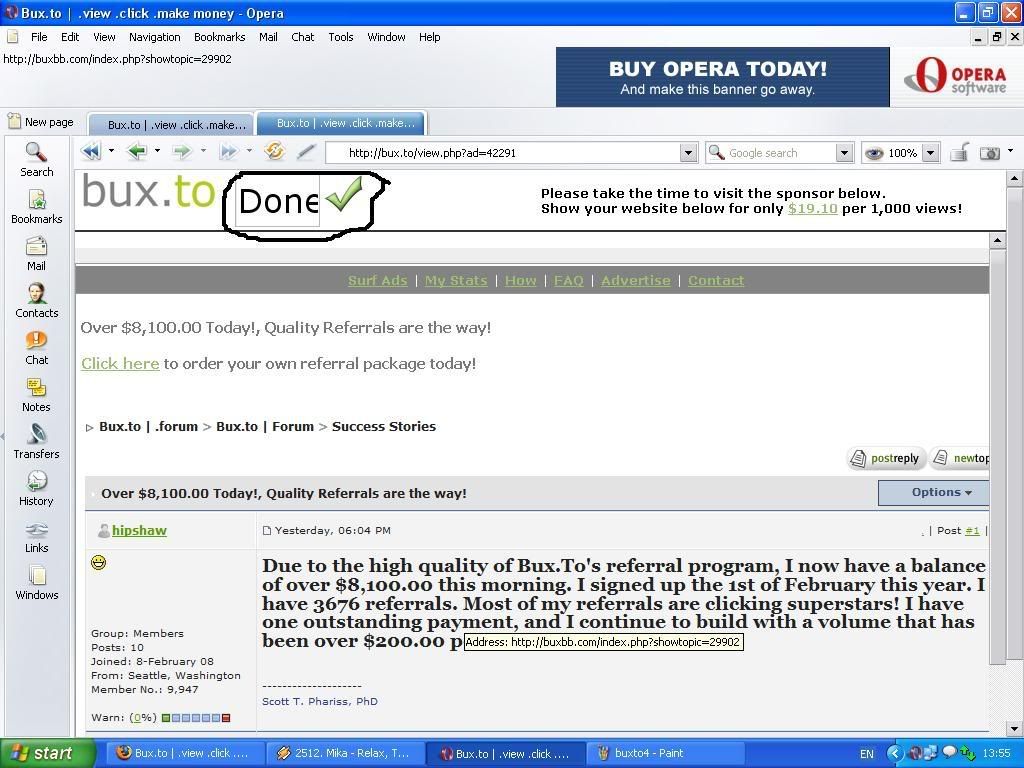Show hidden tray icons with the arrow
This screenshot has height=768, width=1024.
tap(894, 753)
